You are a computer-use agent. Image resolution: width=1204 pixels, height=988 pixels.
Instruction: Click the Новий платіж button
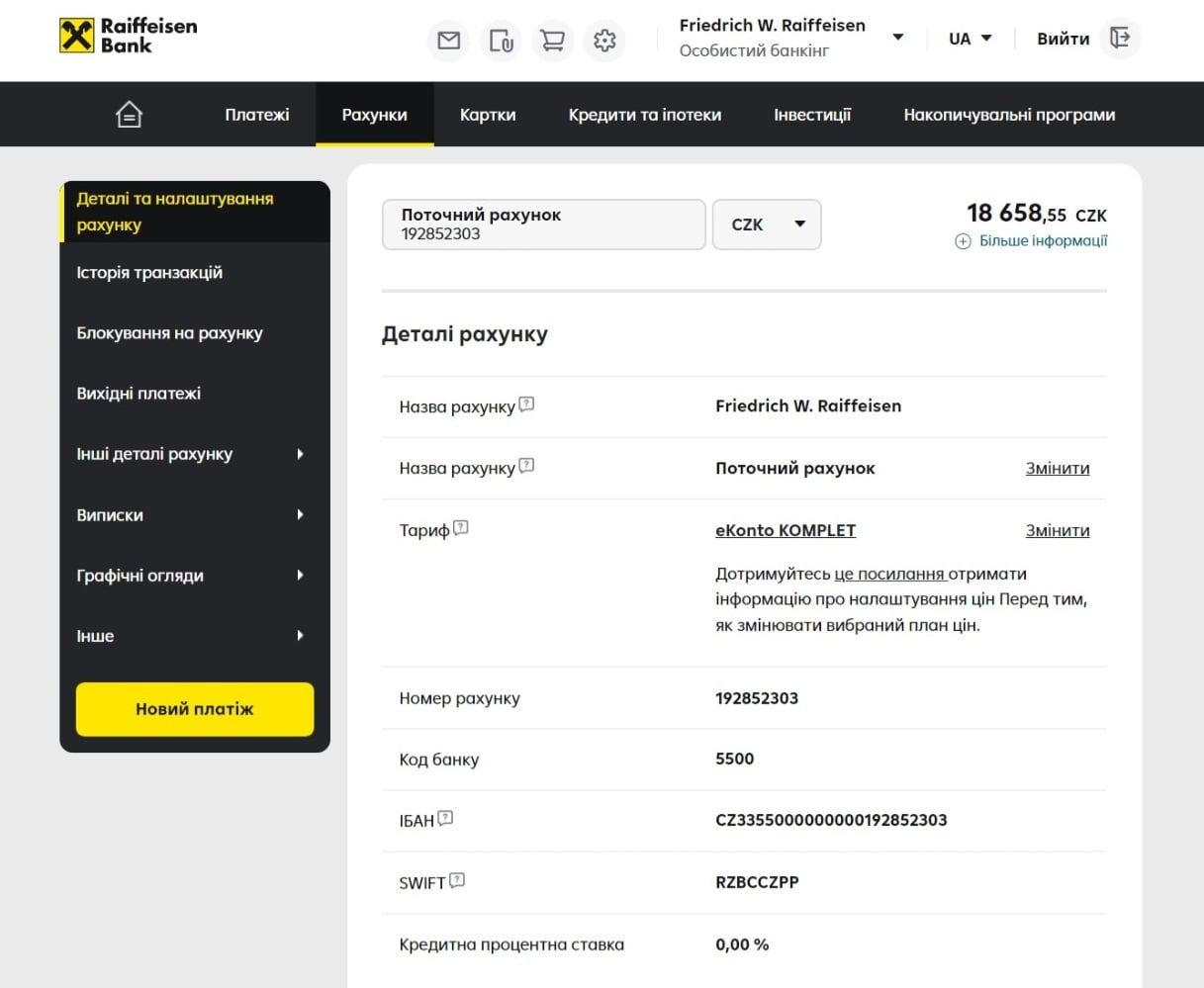coord(195,709)
